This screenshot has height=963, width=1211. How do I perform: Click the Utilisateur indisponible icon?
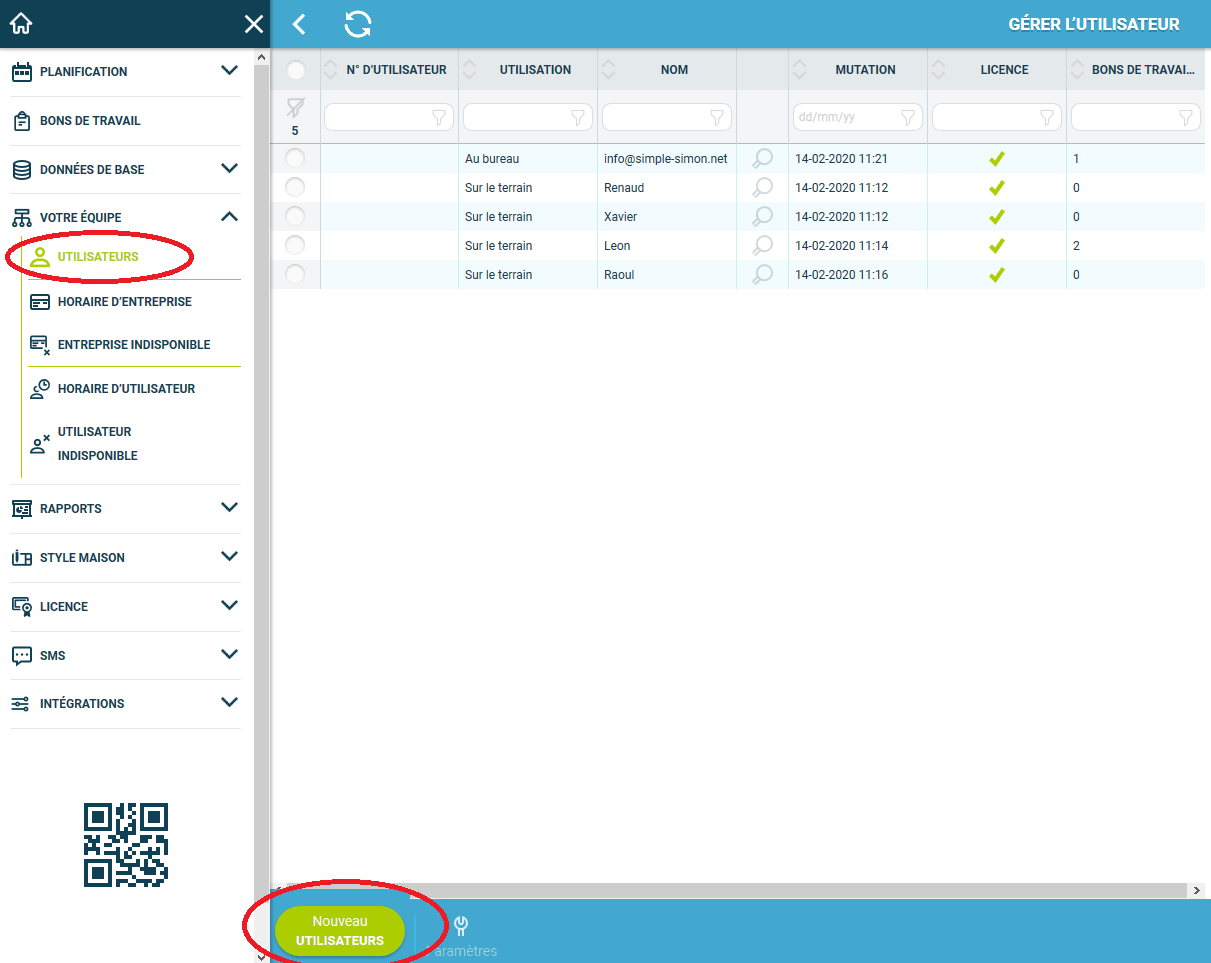tap(40, 445)
